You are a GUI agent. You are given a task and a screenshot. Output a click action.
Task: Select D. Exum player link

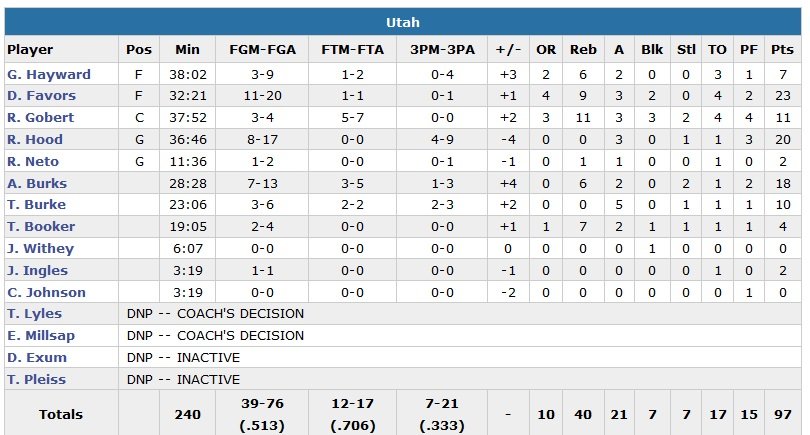click(37, 358)
